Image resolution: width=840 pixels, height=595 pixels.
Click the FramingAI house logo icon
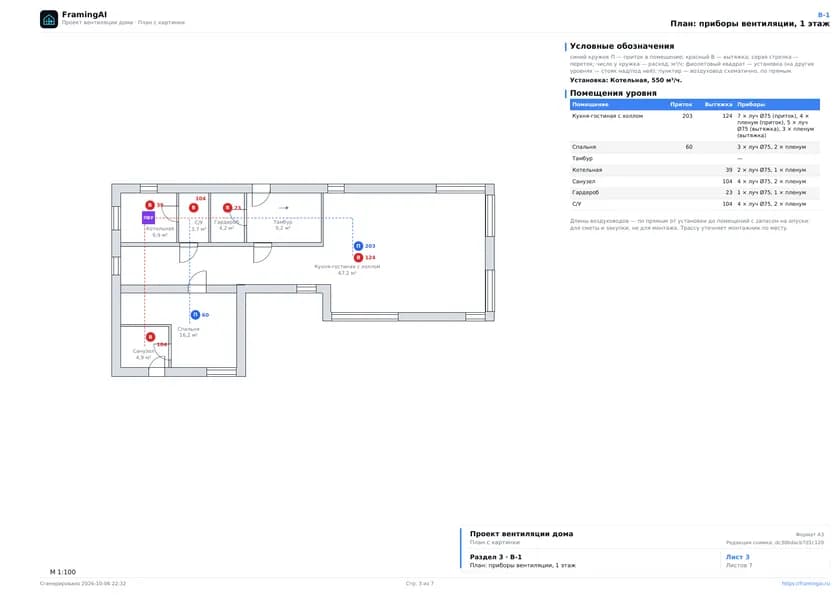pos(49,19)
